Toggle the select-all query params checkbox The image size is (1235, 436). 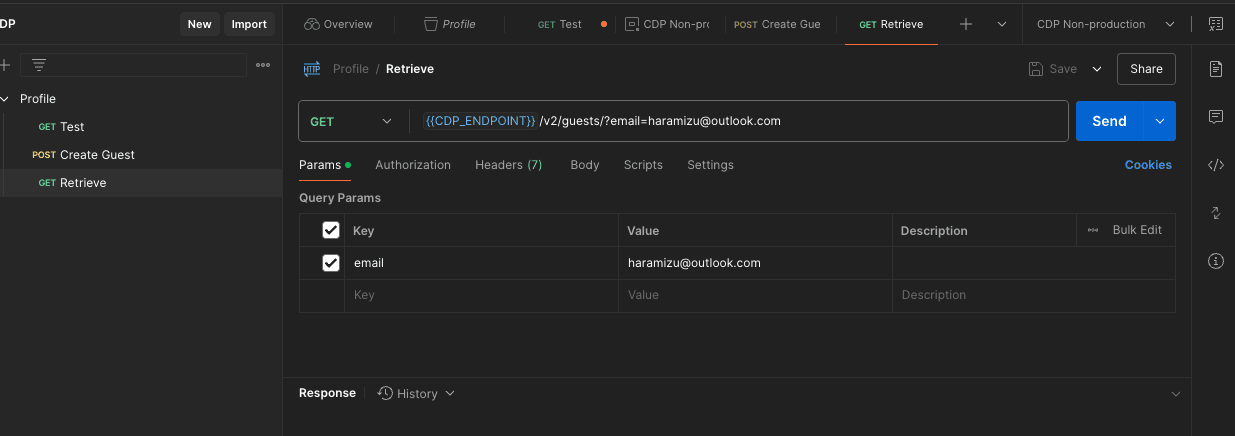(x=331, y=230)
